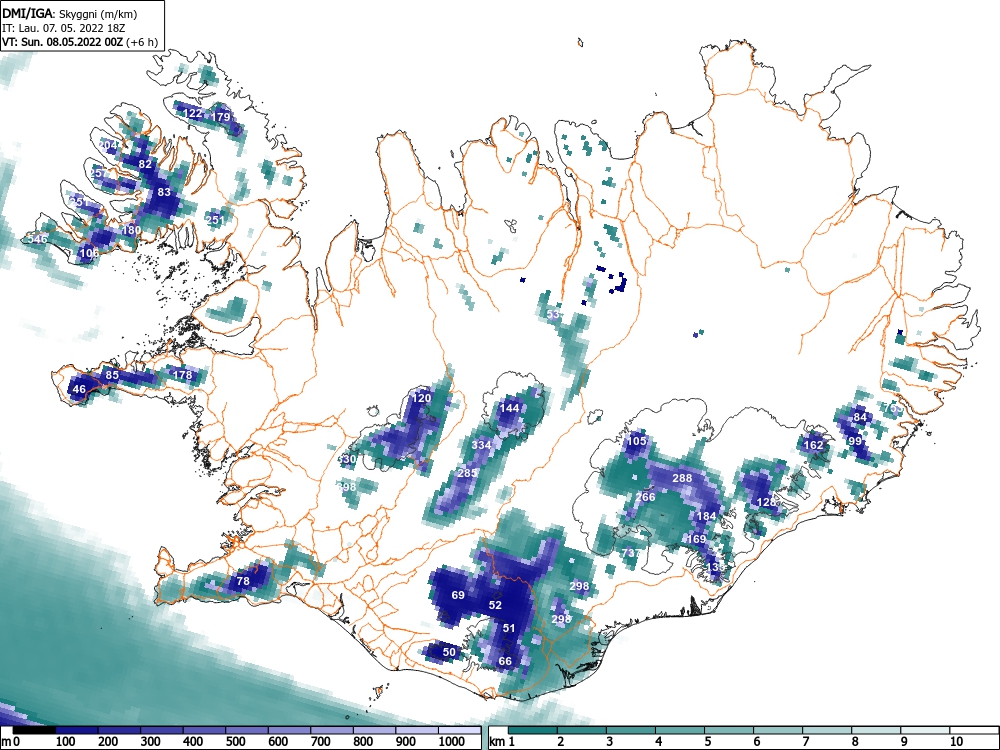Image resolution: width=1000 pixels, height=750 pixels.
Task: Click the value 180 on the map
Action: click(x=131, y=230)
